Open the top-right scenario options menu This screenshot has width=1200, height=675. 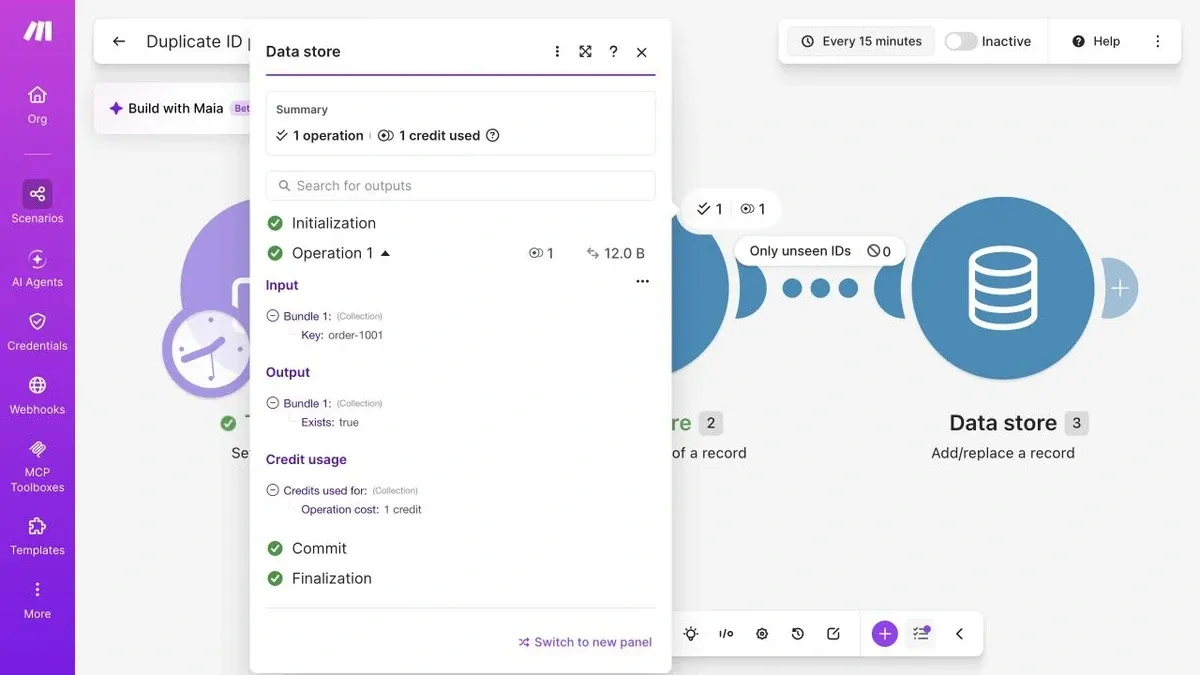(x=1158, y=41)
